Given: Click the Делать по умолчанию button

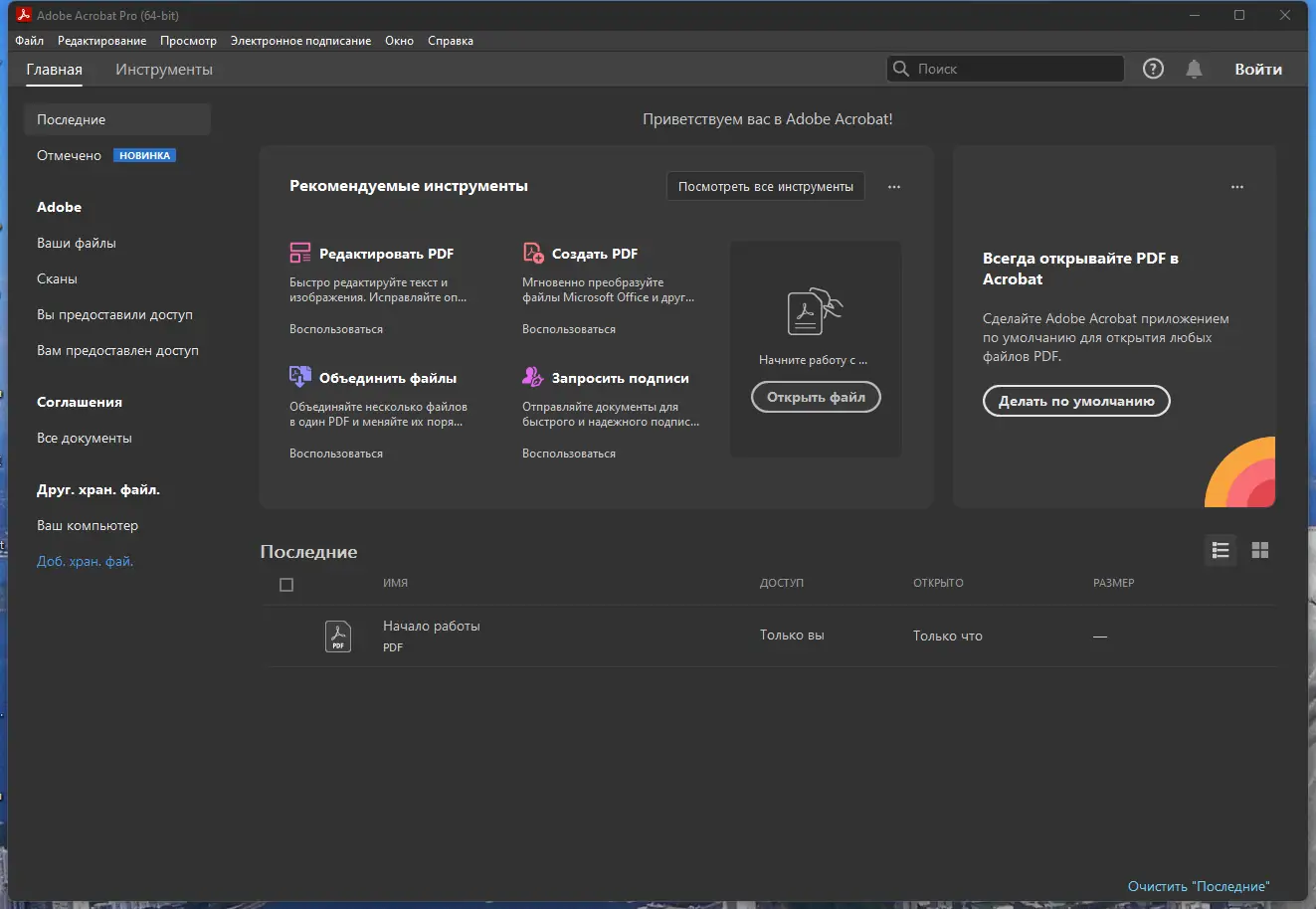Looking at the screenshot, I should click(1076, 401).
